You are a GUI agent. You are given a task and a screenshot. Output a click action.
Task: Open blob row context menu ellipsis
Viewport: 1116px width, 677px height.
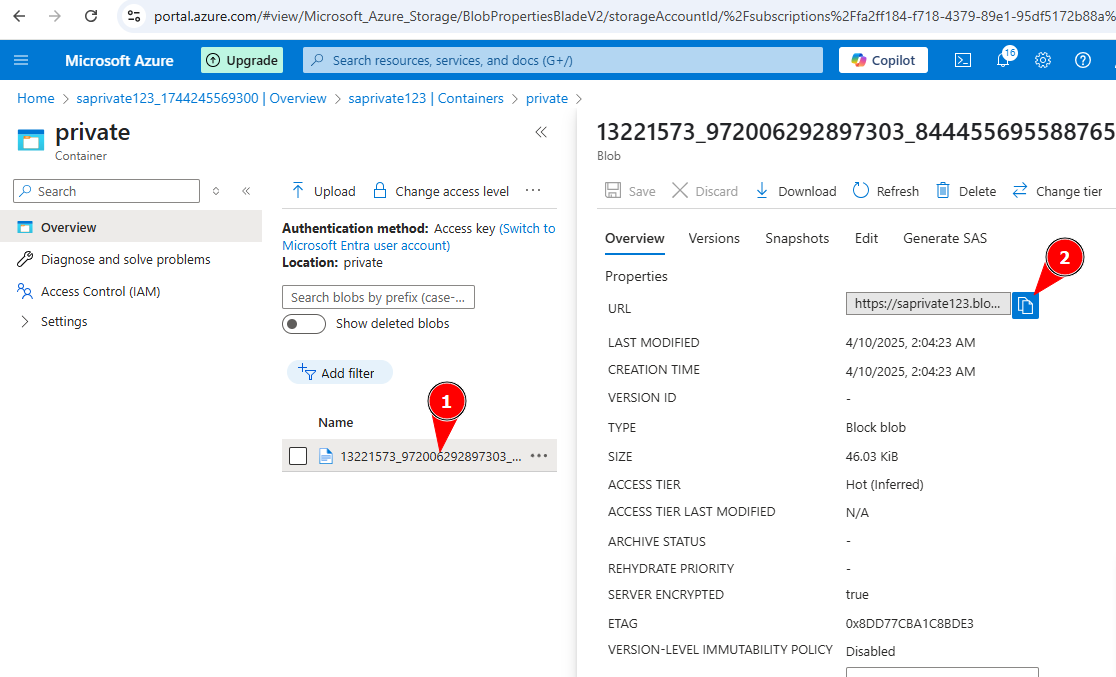pos(539,456)
